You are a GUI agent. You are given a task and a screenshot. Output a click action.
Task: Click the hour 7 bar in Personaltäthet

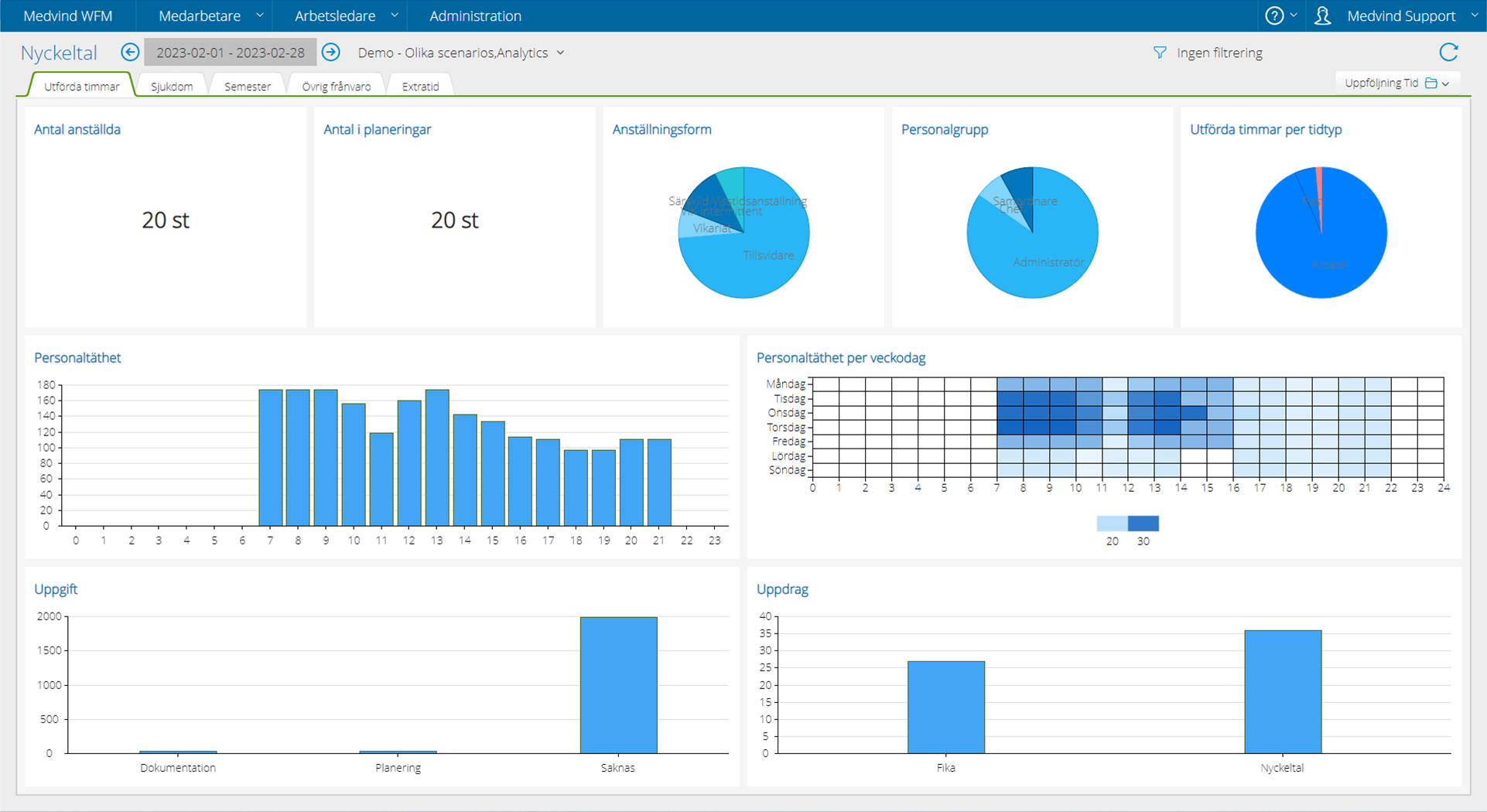coord(271,458)
